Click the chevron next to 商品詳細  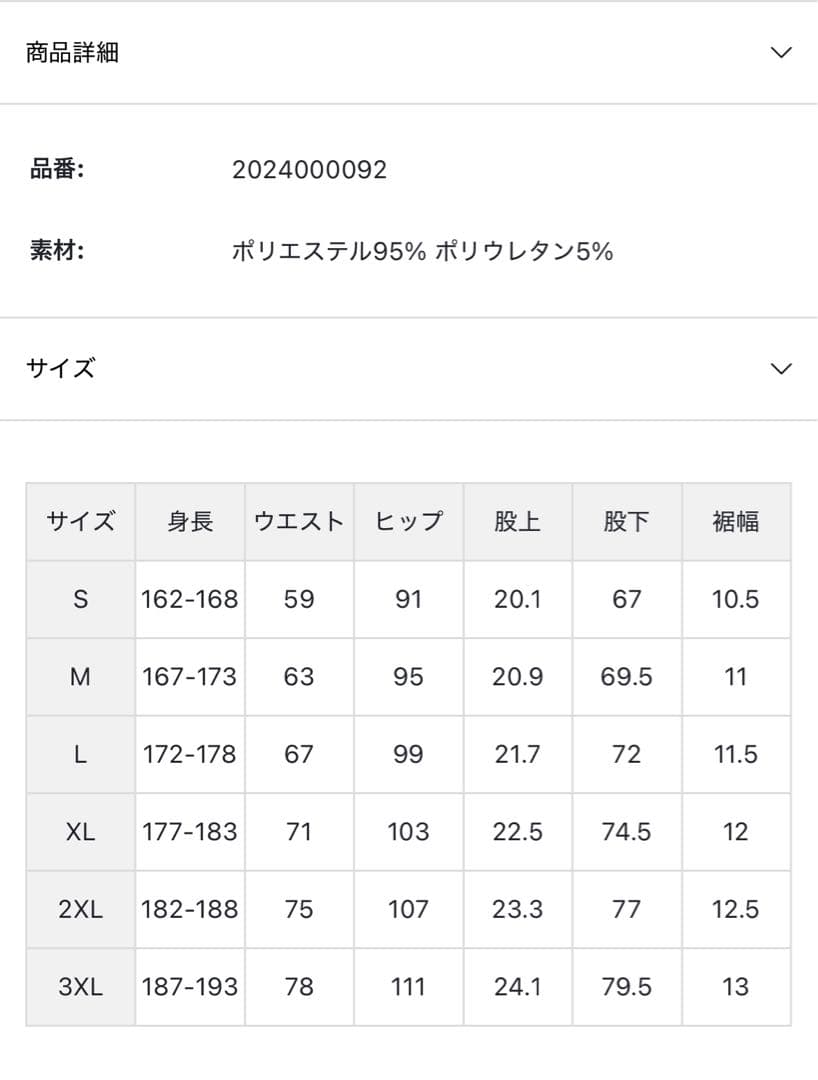[779, 52]
